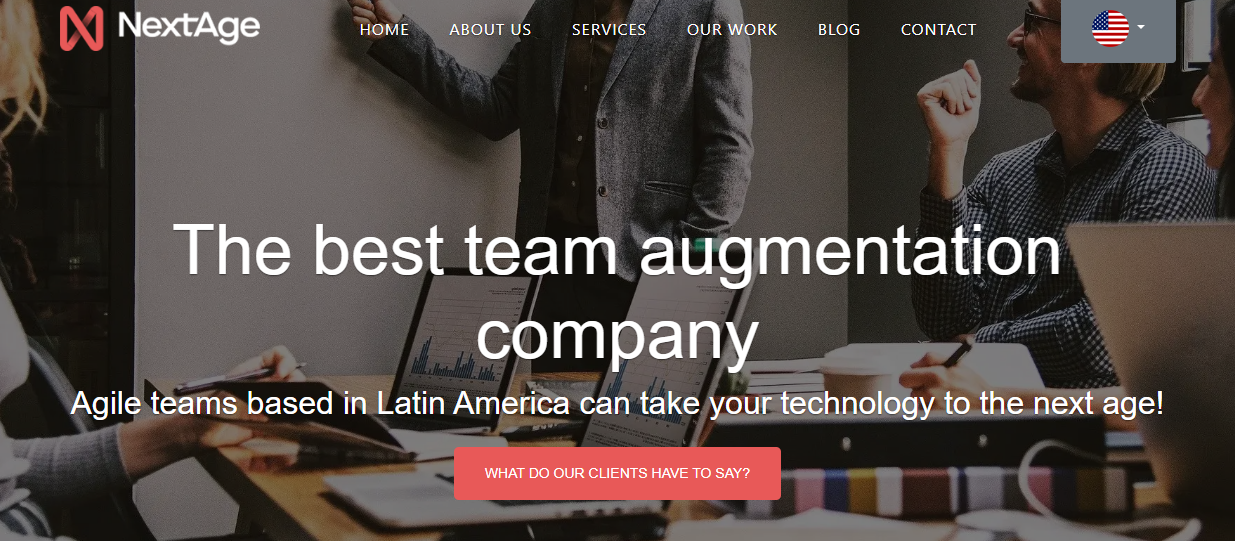
Task: Expand the language dropdown caret arrow
Action: [1141, 27]
